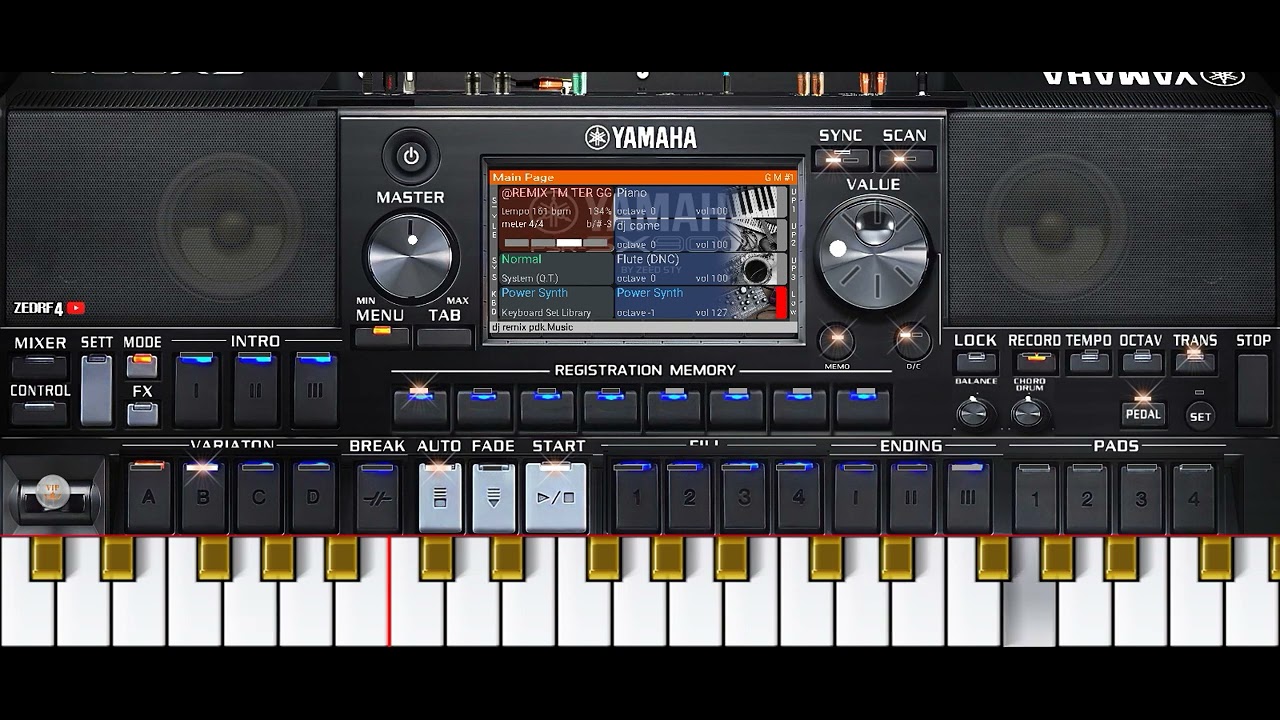This screenshot has height=720, width=1280.
Task: Select Variation D button
Action: (x=314, y=496)
